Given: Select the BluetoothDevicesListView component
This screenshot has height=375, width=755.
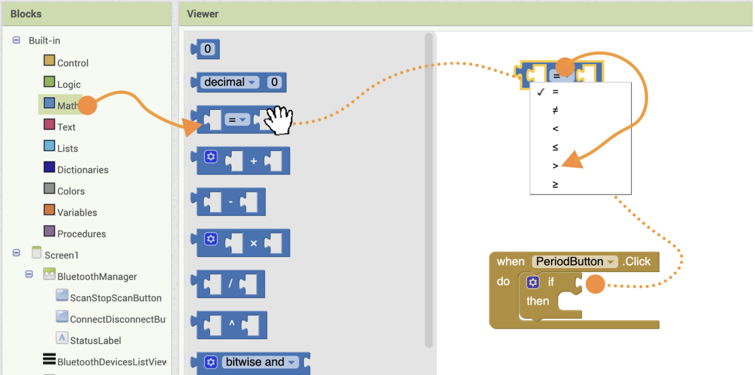Looking at the screenshot, I should pyautogui.click(x=112, y=362).
